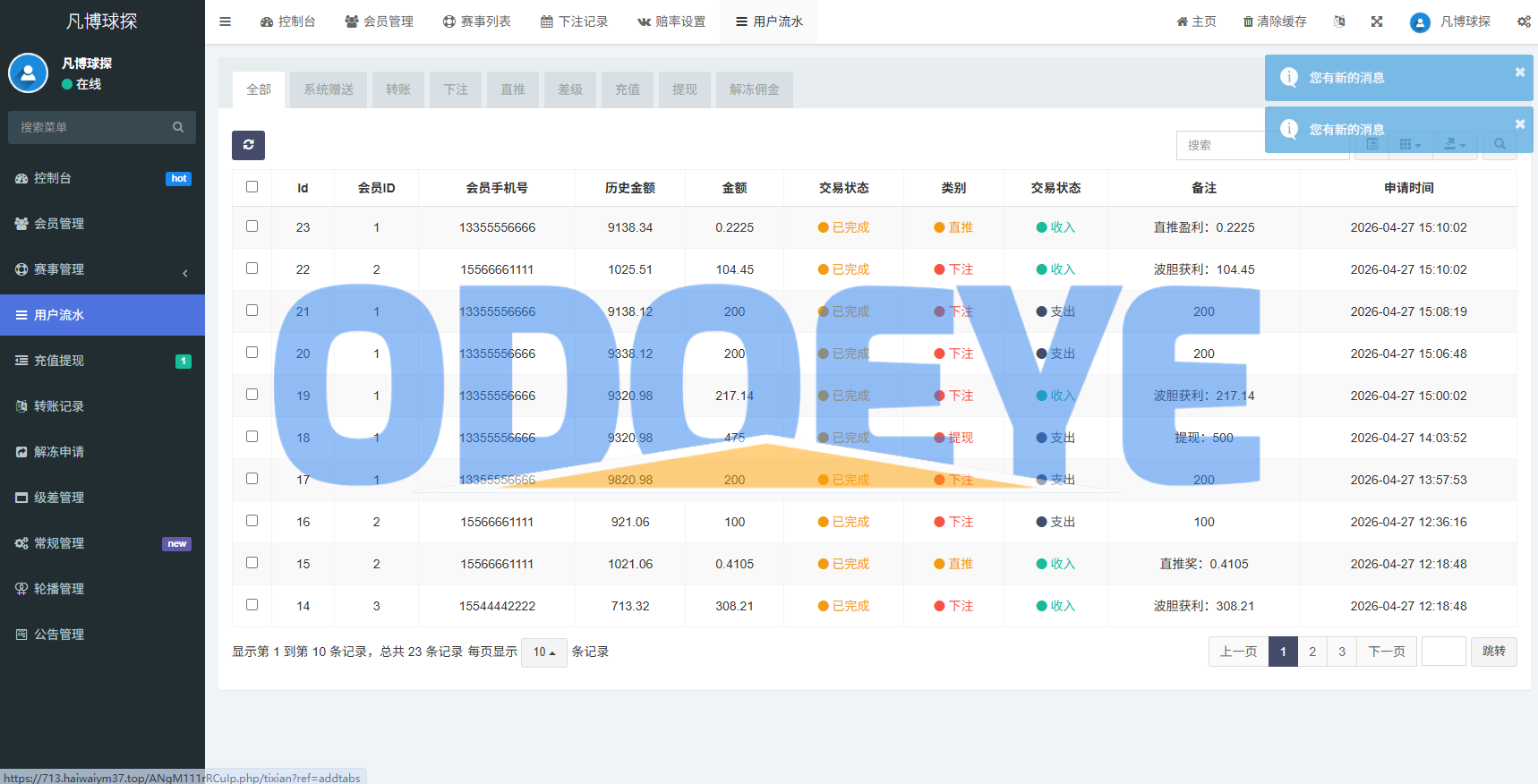
Task: Switch to the 直推 filter tab
Action: click(513, 89)
